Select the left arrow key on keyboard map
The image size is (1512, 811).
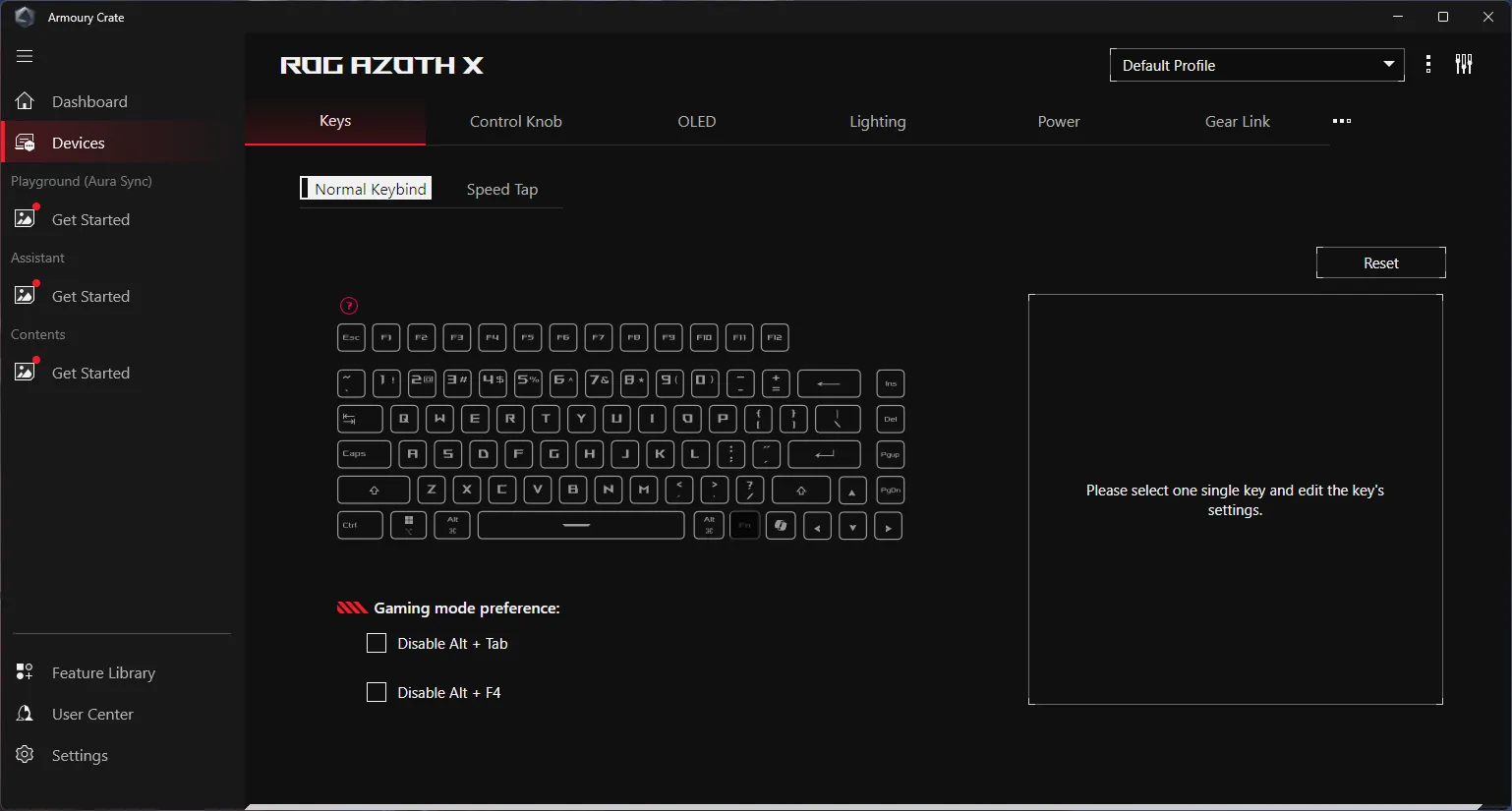pyautogui.click(x=817, y=525)
